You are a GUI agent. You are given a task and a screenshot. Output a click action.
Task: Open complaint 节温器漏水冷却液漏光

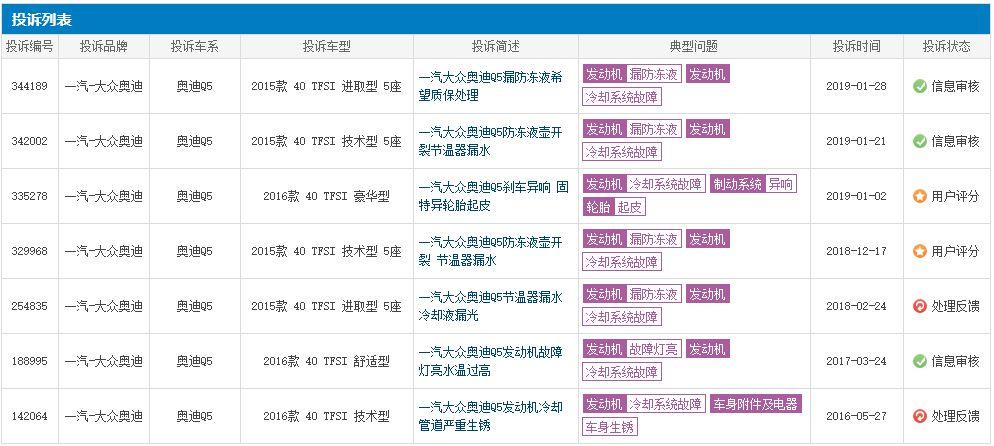(x=490, y=306)
